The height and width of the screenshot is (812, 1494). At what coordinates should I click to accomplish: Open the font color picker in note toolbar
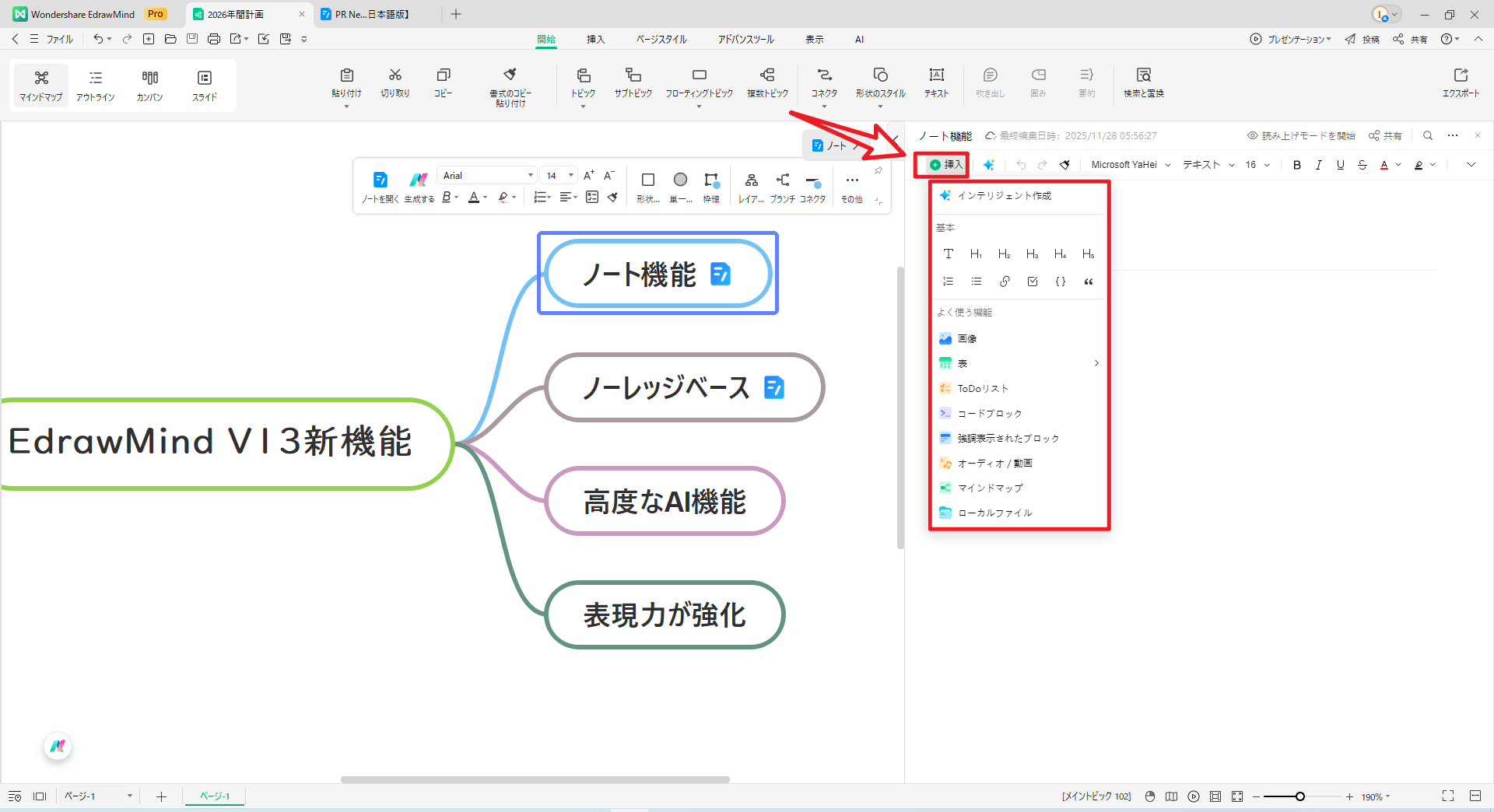1385,164
